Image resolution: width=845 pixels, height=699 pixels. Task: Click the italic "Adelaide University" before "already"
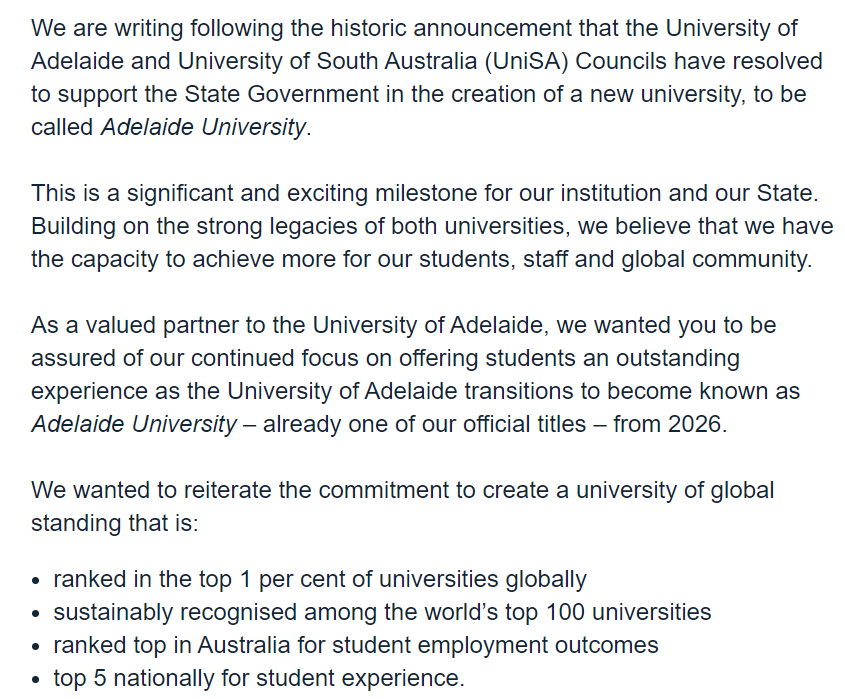(x=134, y=424)
